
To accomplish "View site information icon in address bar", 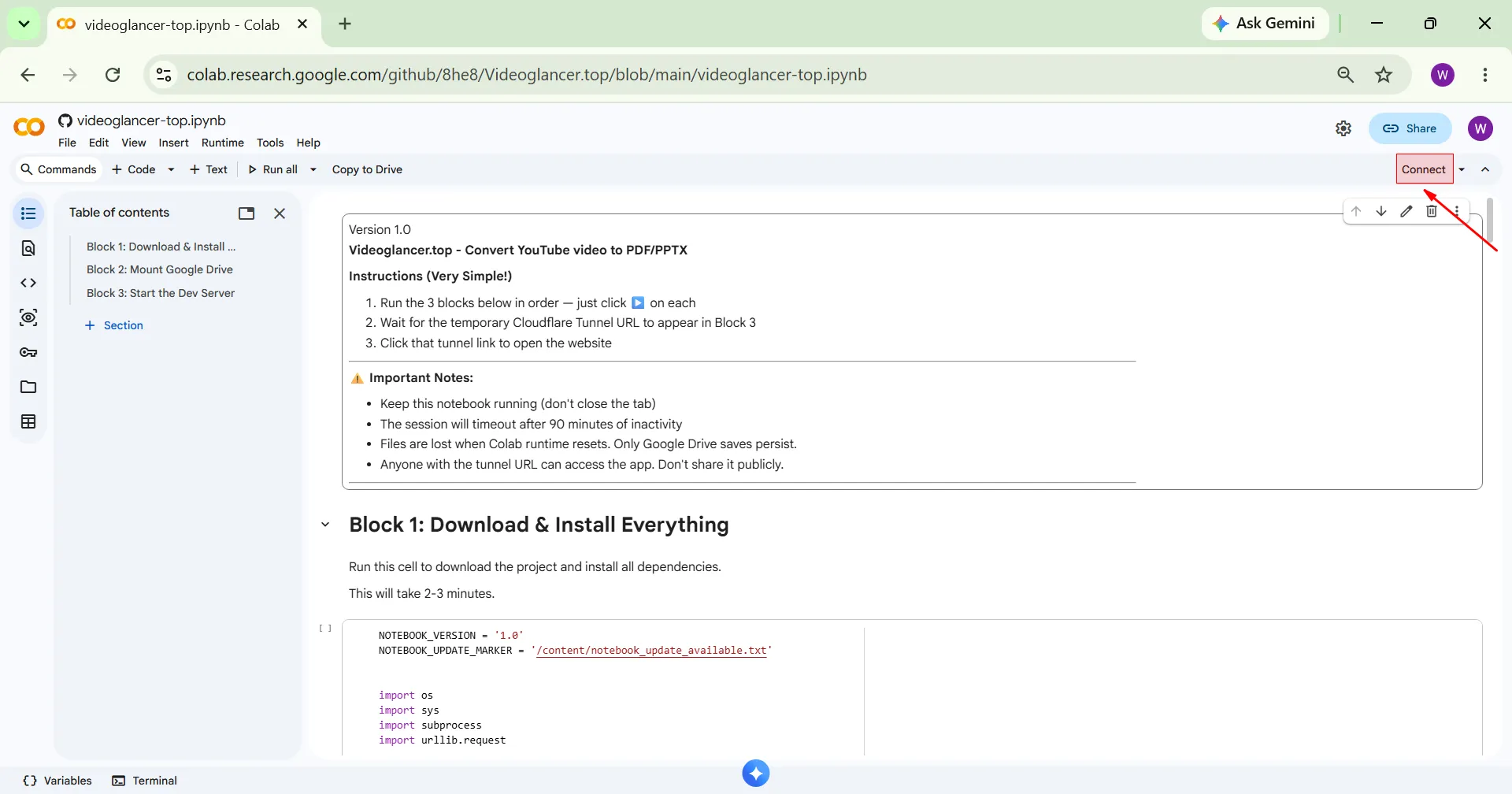I will [164, 75].
